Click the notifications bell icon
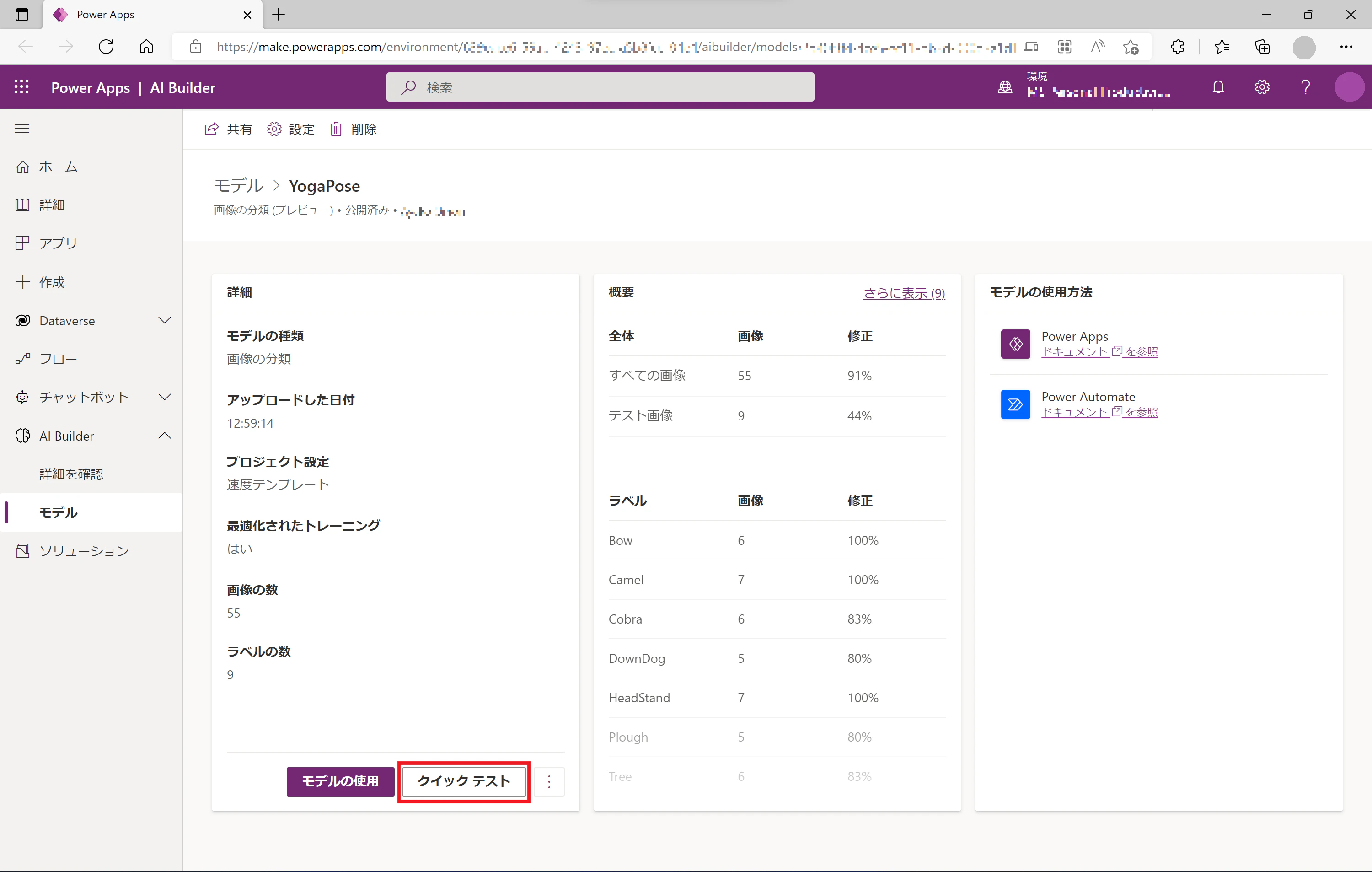The image size is (1372, 872). (x=1218, y=87)
